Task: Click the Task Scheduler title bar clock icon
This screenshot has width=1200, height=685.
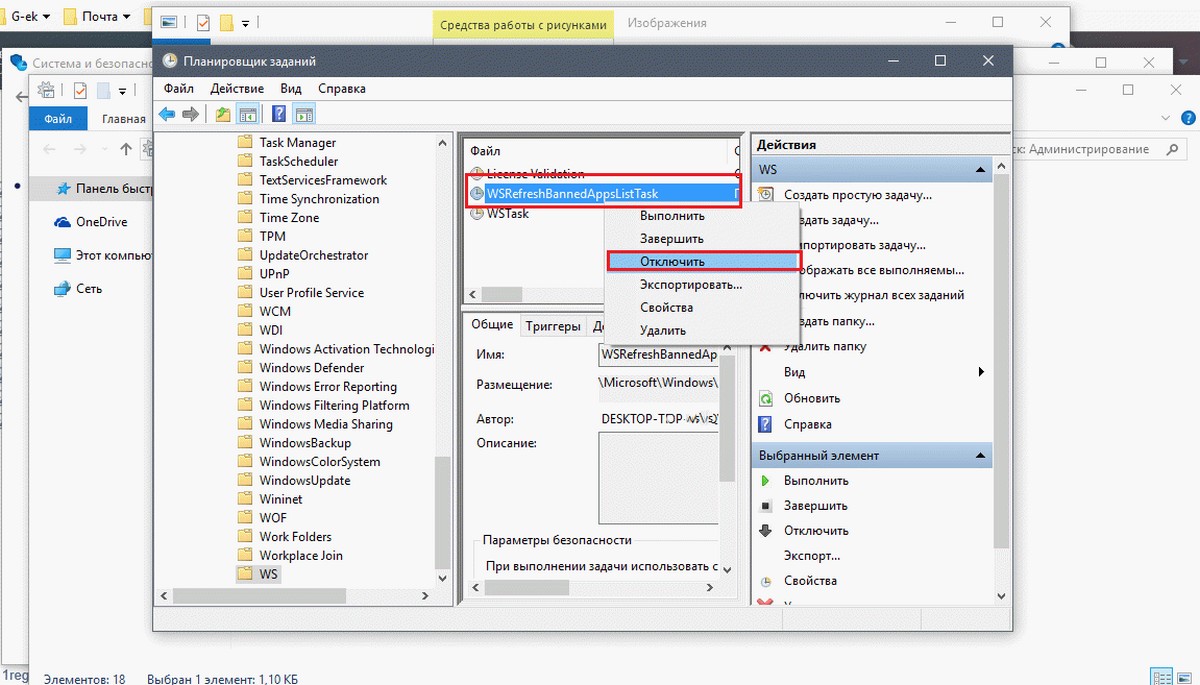Action: click(170, 61)
